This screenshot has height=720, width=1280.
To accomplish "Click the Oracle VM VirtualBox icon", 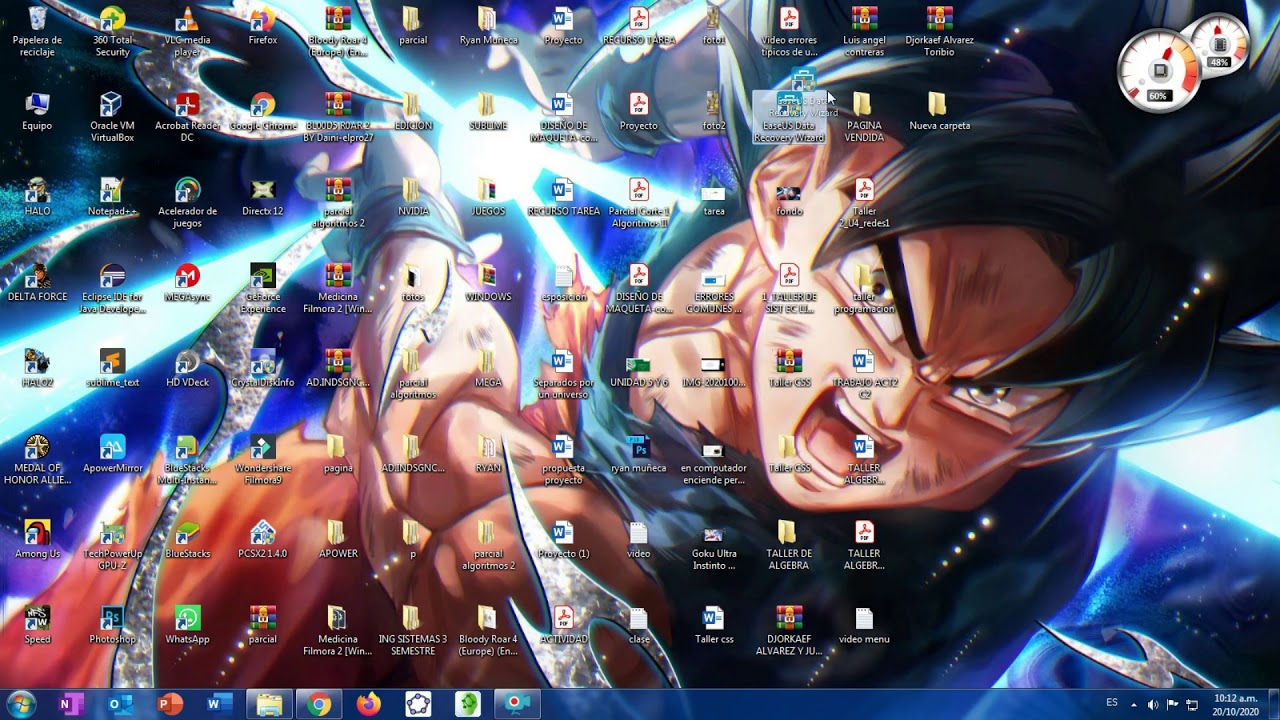I will click(x=112, y=116).
